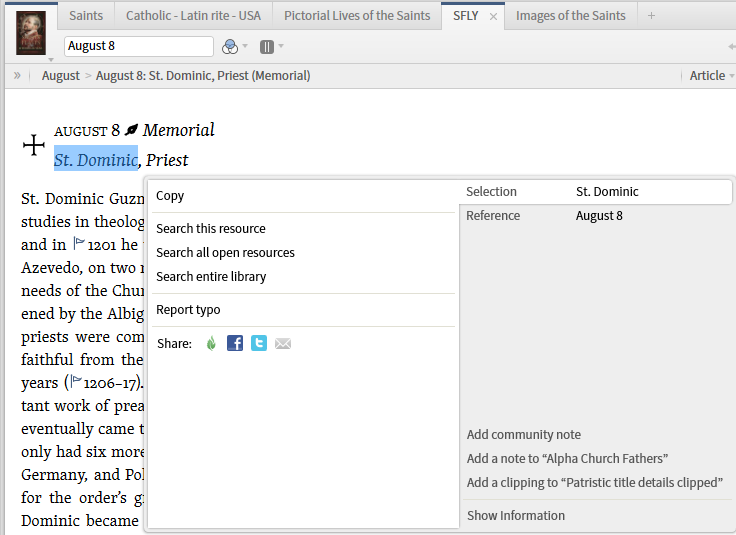Screen dimensions: 736x535
Task: Open the Images of the Saints tab
Action: tap(570, 15)
